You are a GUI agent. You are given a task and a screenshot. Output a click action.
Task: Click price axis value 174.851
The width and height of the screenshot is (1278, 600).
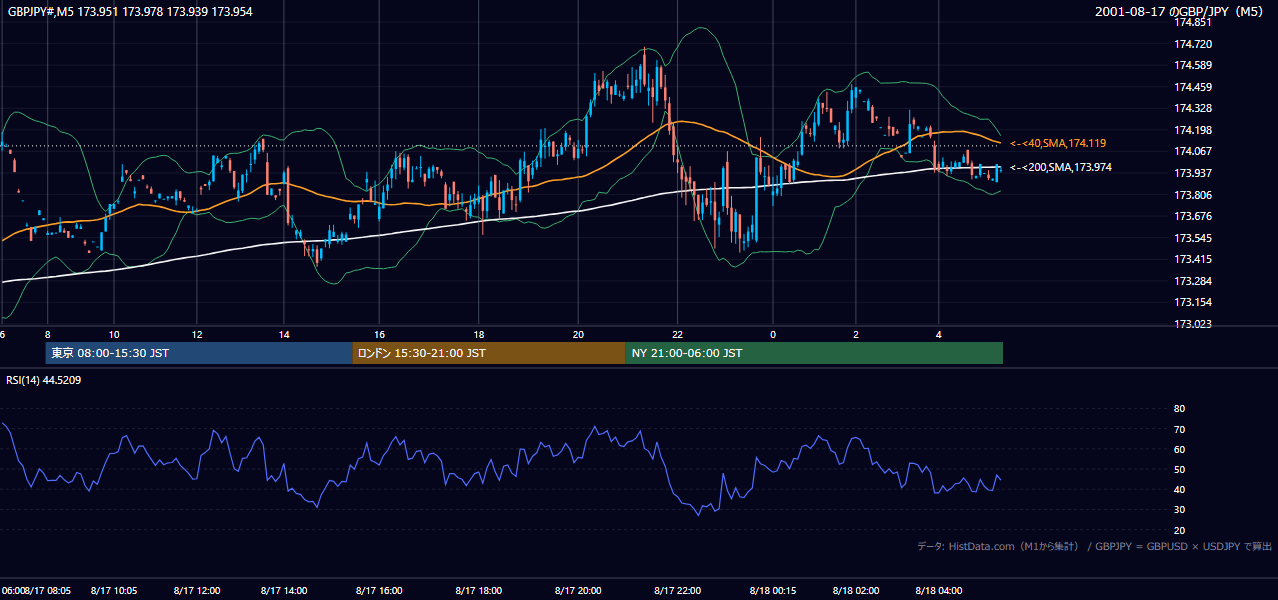coord(1193,22)
